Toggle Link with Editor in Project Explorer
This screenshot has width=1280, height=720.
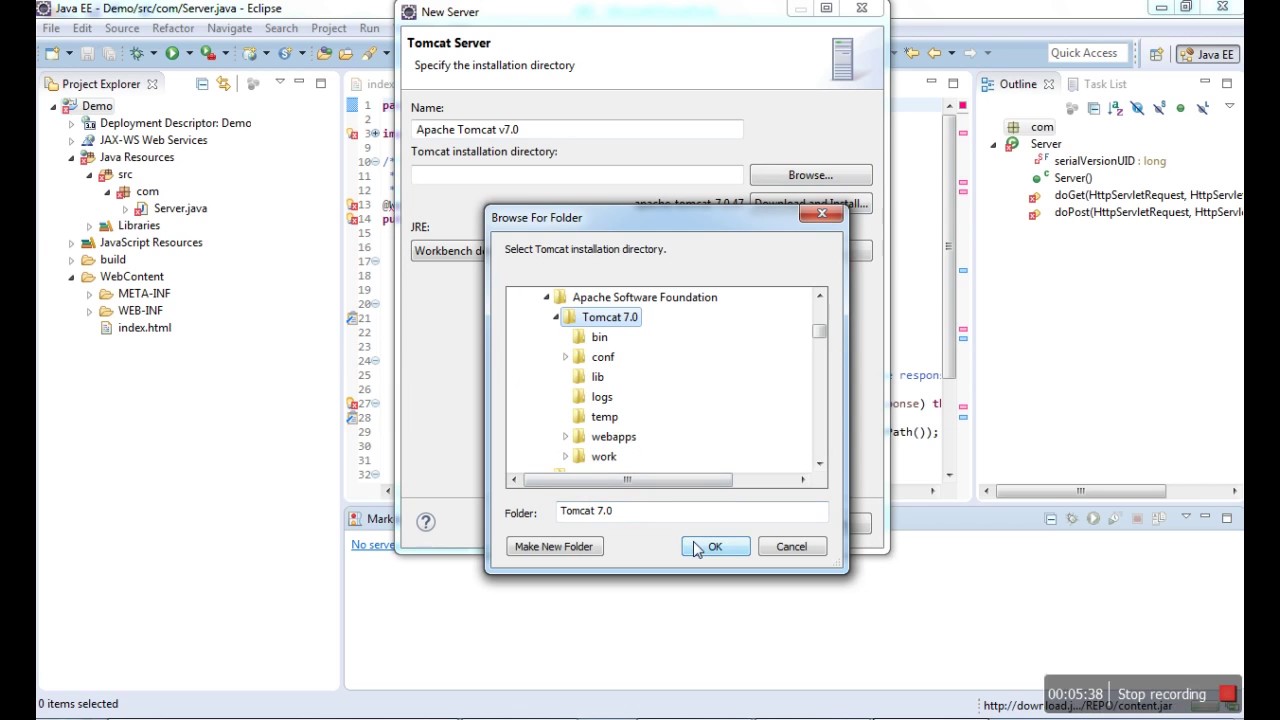(x=223, y=84)
